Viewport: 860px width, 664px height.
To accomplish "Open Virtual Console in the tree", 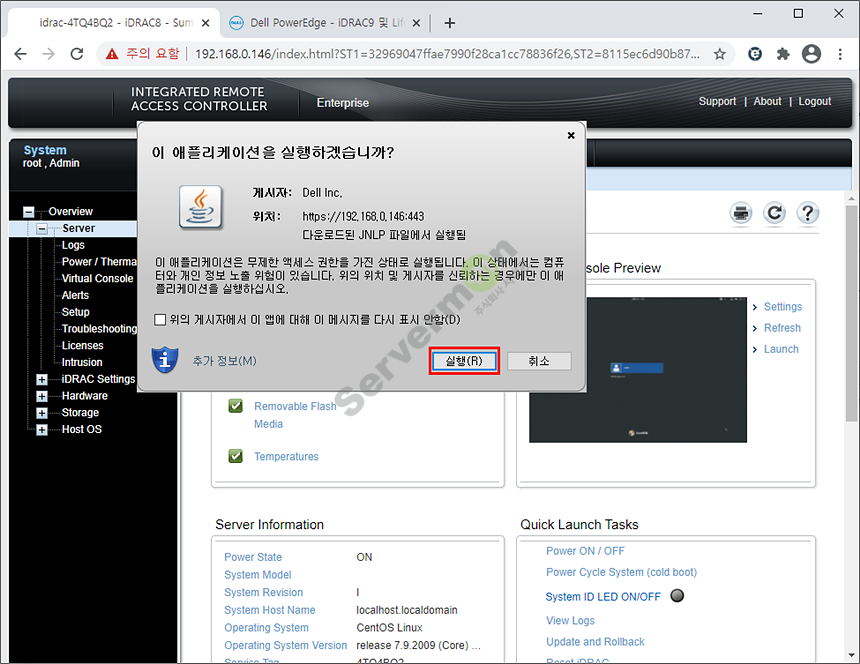I will pyautogui.click(x=97, y=279).
